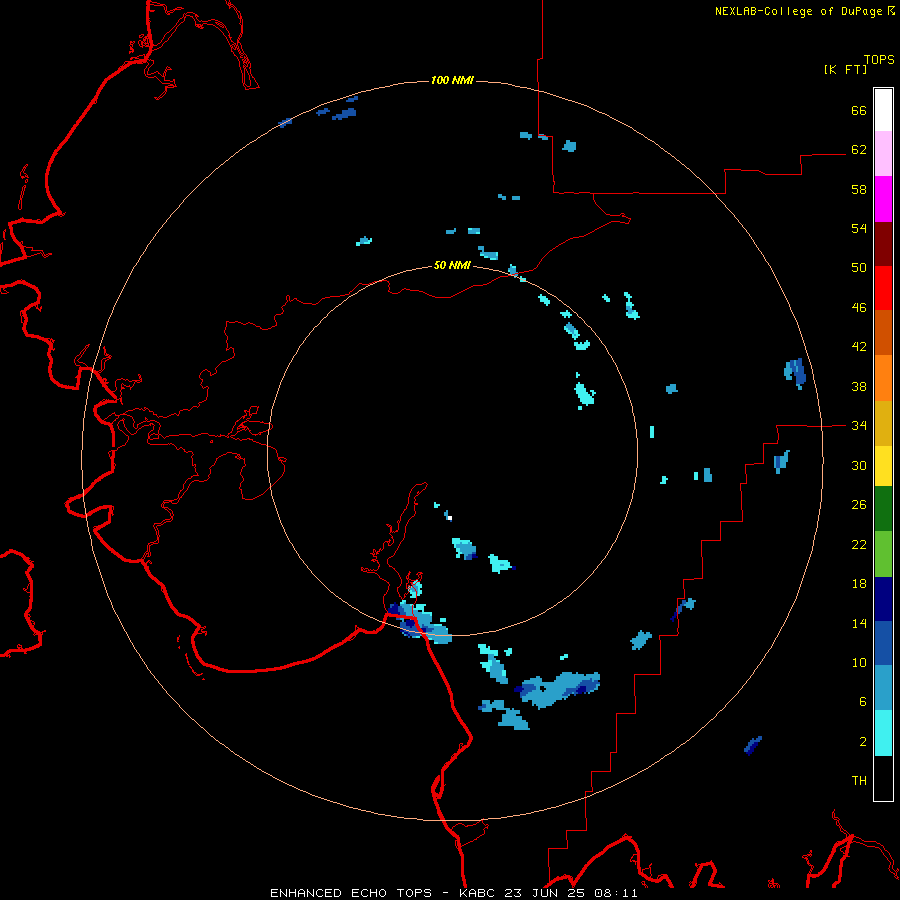Click the "14" legend value
This screenshot has width=900, height=900.
(x=859, y=623)
